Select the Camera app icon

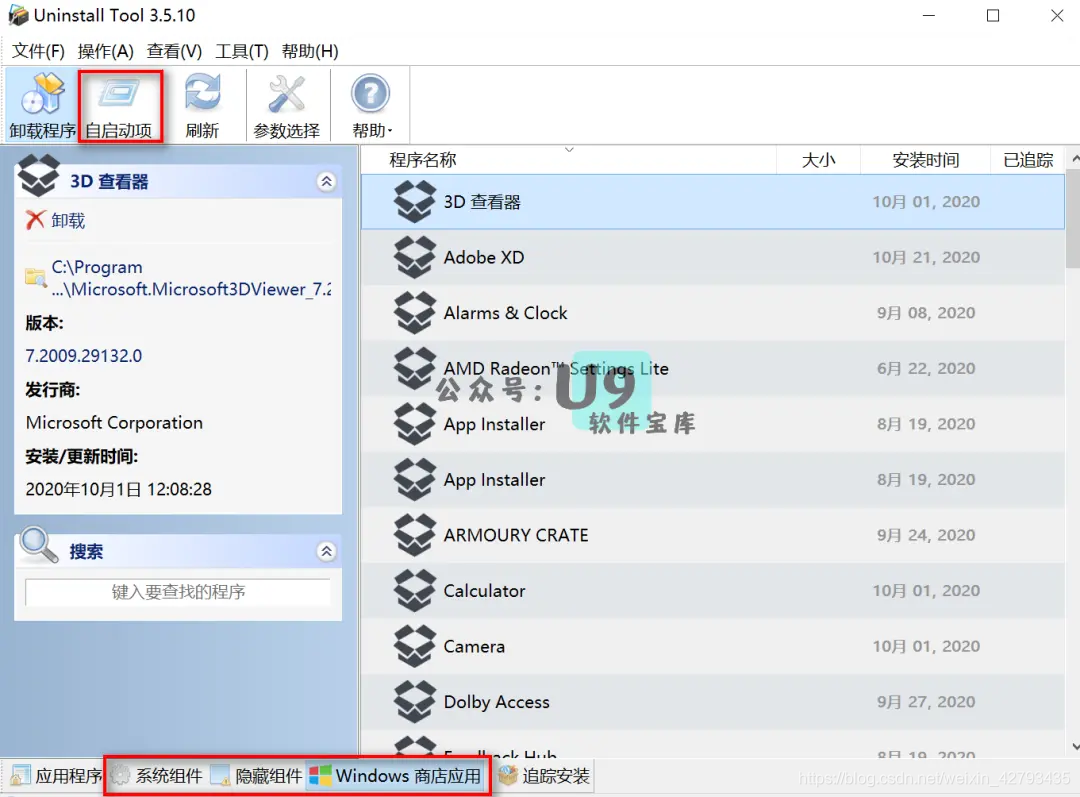[415, 646]
